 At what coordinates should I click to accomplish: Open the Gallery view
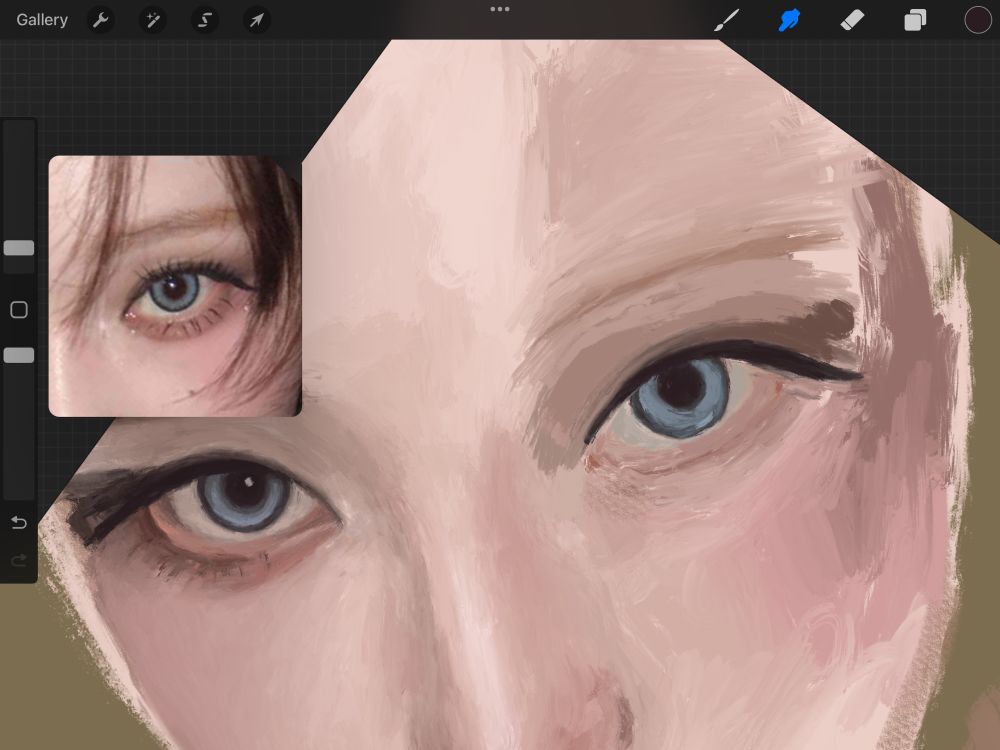click(42, 20)
